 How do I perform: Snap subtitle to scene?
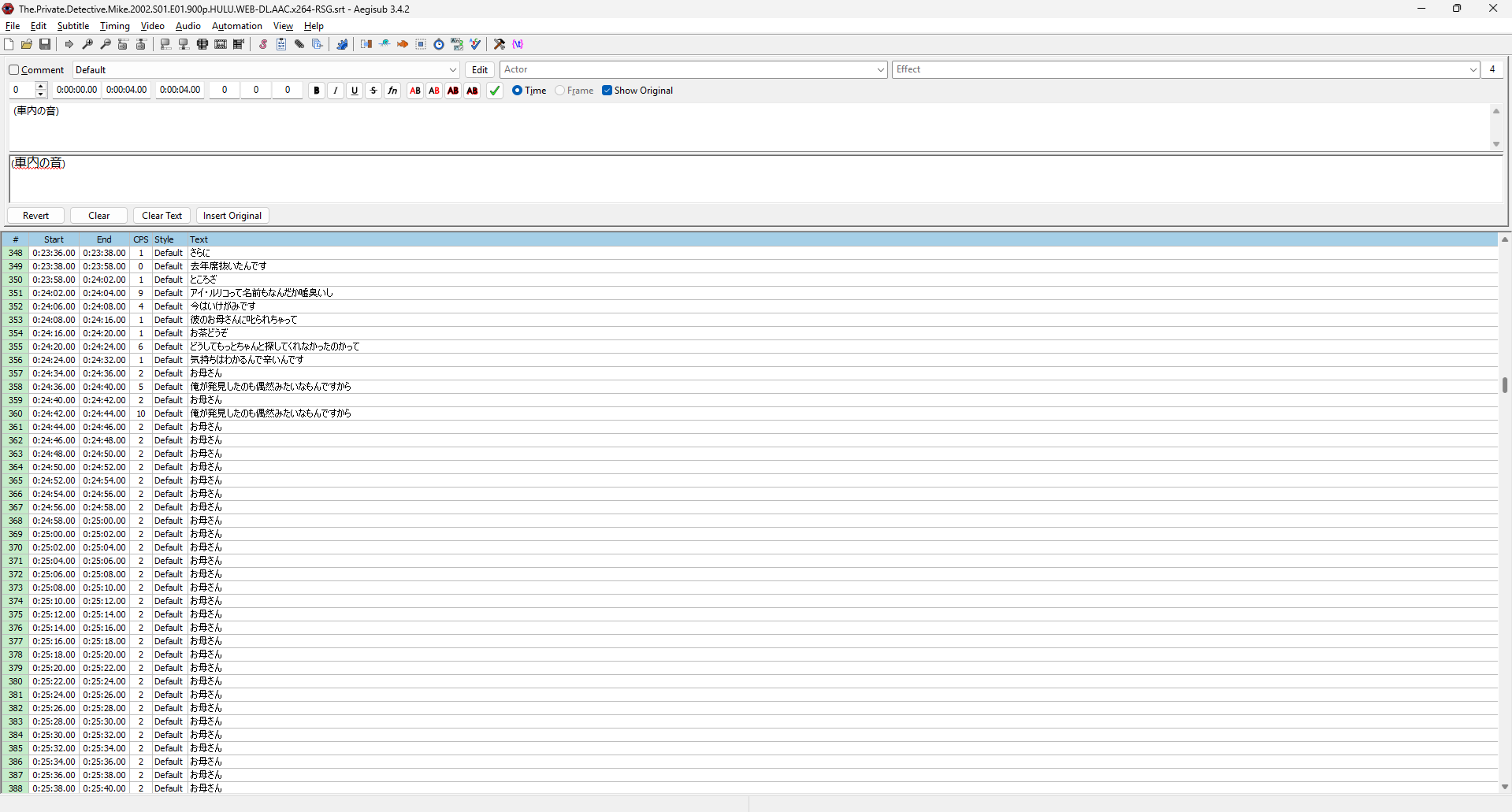(x=221, y=44)
